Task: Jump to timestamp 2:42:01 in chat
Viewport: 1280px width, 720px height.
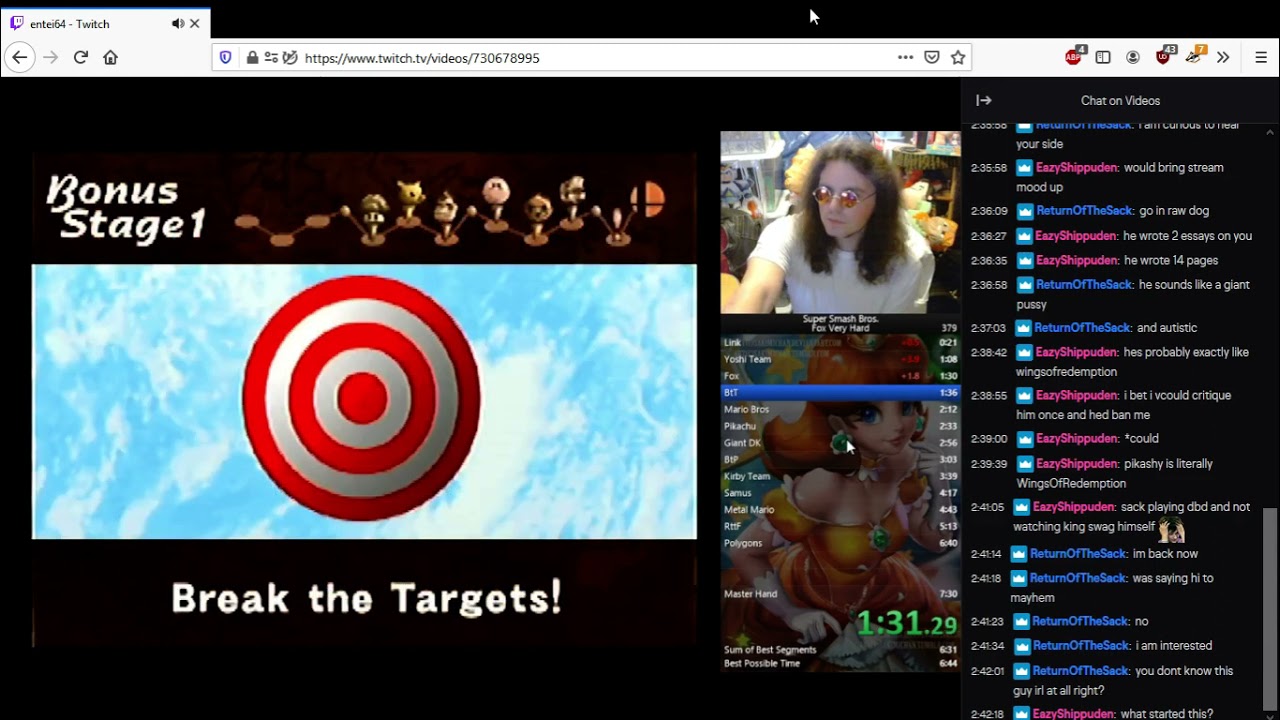Action: click(986, 671)
